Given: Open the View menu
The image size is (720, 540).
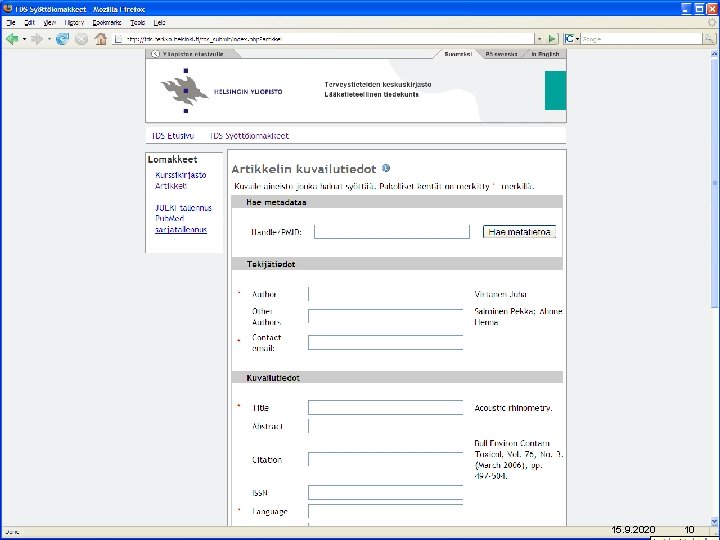Looking at the screenshot, I should click(50, 22).
